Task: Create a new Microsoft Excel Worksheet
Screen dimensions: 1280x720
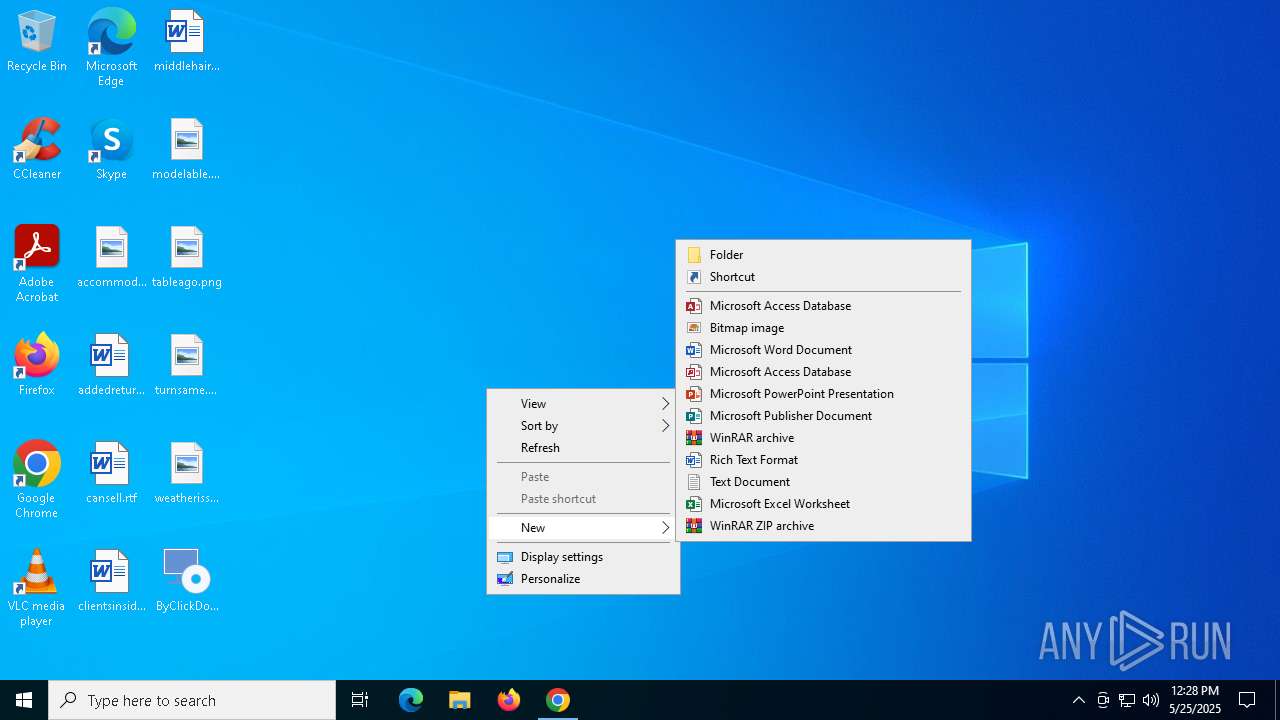Action: (823, 504)
